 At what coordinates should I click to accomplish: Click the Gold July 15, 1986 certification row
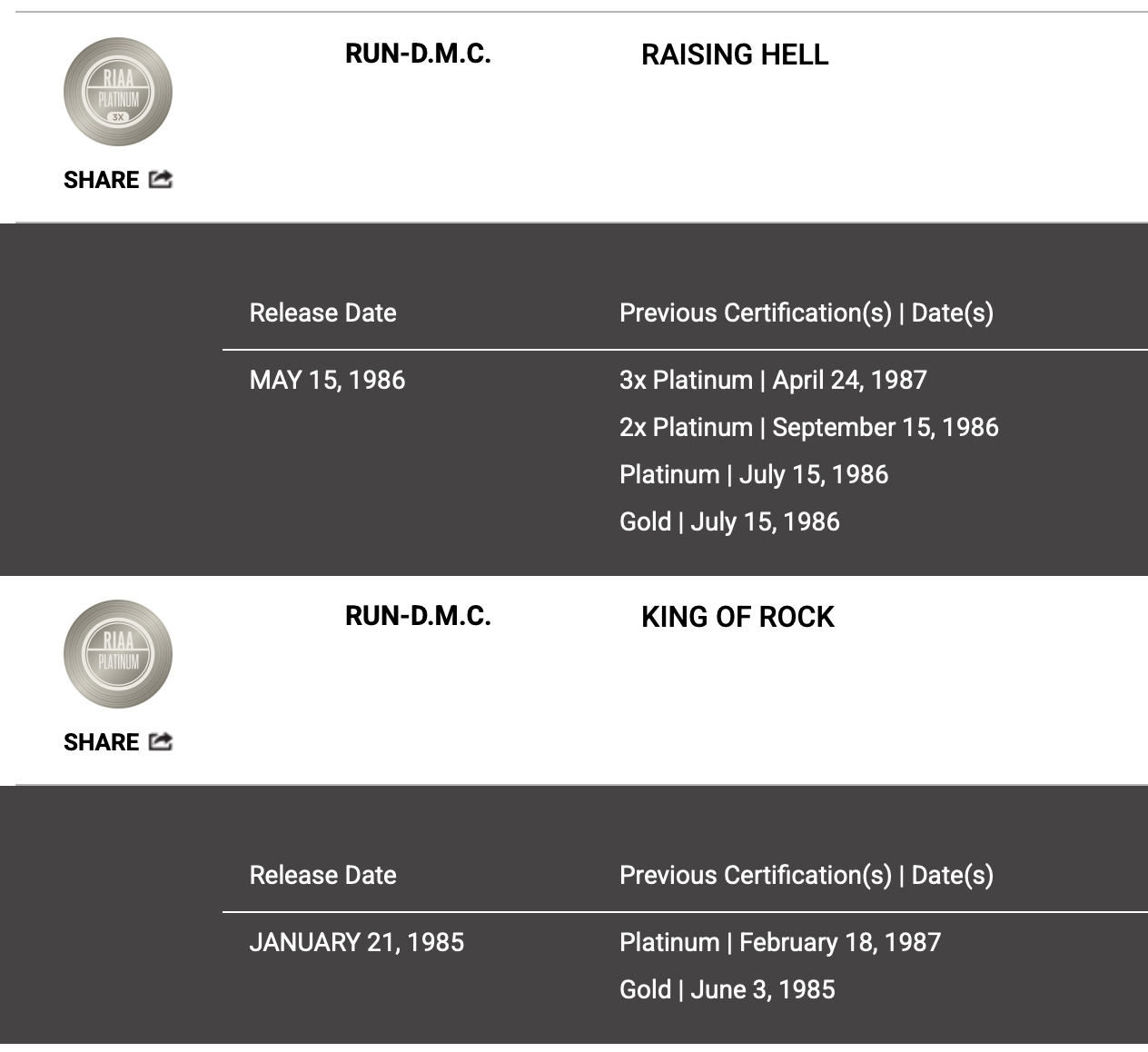pyautogui.click(x=729, y=521)
